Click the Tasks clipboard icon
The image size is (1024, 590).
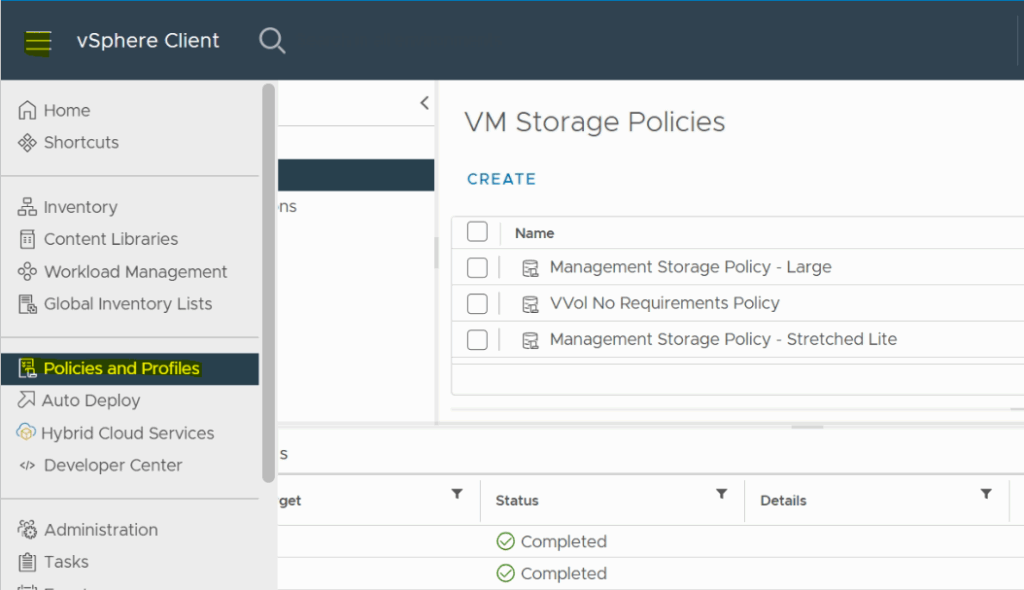click(27, 562)
